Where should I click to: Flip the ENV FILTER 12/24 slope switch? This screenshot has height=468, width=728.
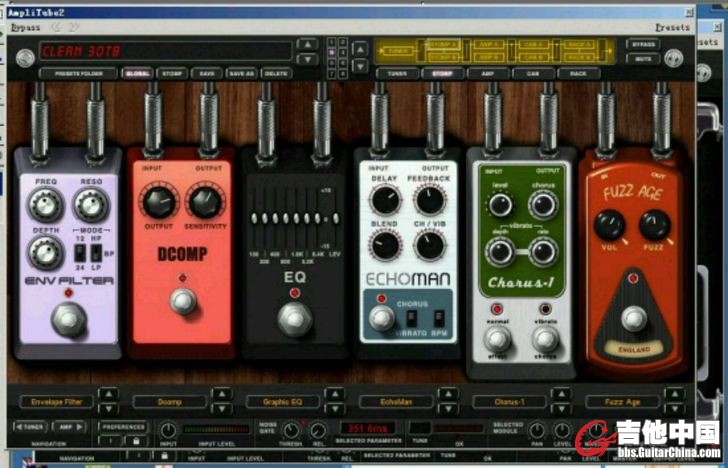(x=80, y=254)
